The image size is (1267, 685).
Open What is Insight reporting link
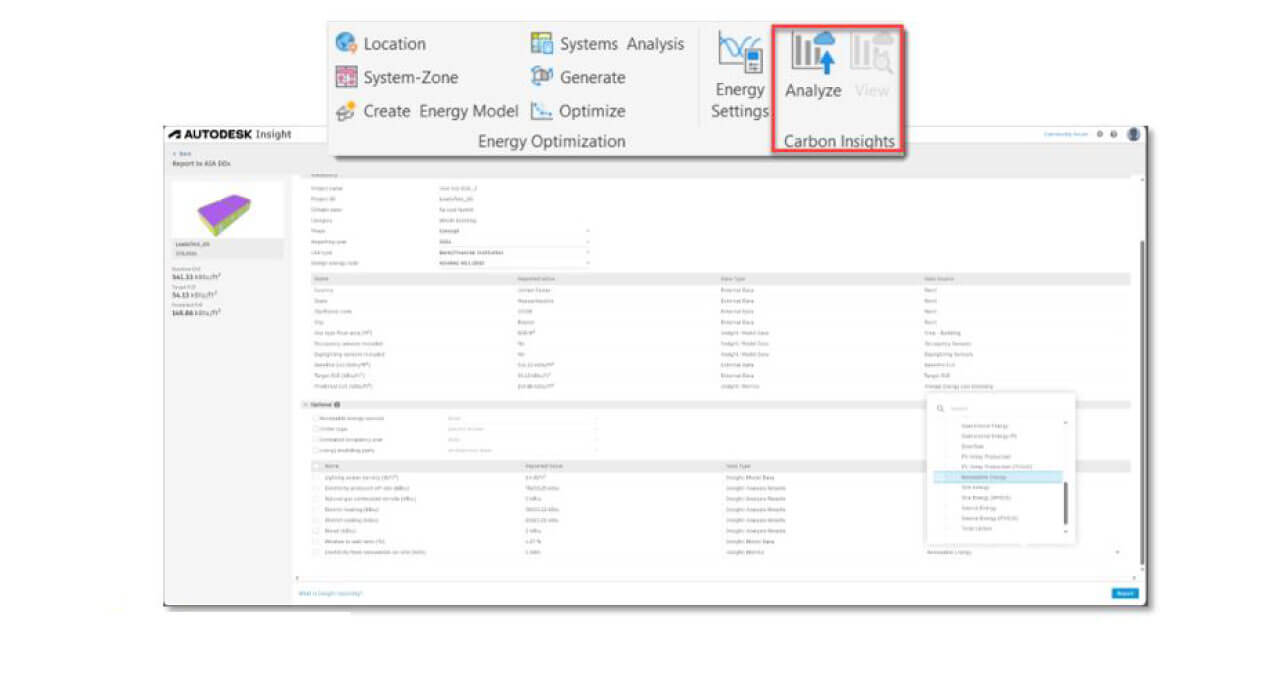[x=331, y=593]
